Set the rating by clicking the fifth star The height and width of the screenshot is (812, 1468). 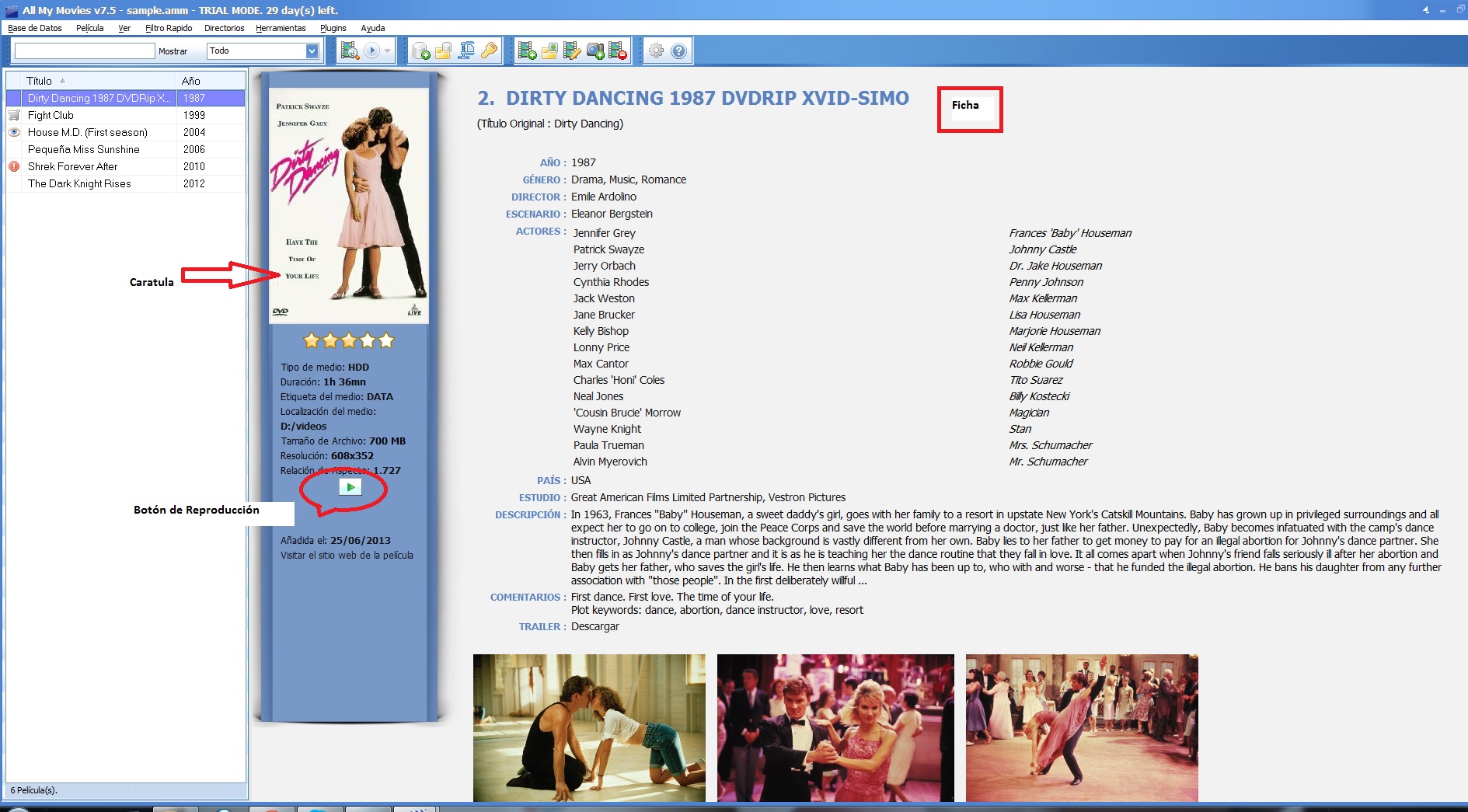[386, 340]
